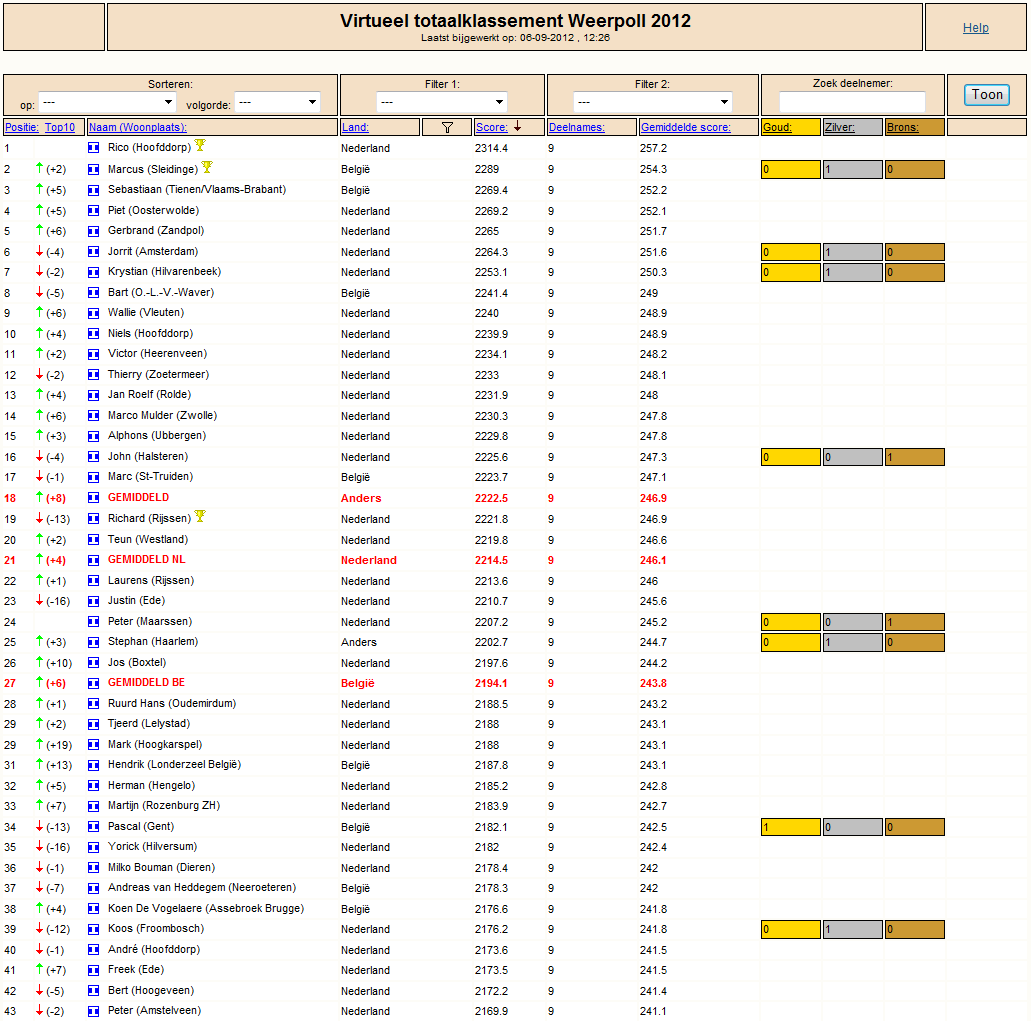Click the trophy icon next to Rico (Hoofddorp)
Screen dimensions: 1031x1021
point(200,145)
